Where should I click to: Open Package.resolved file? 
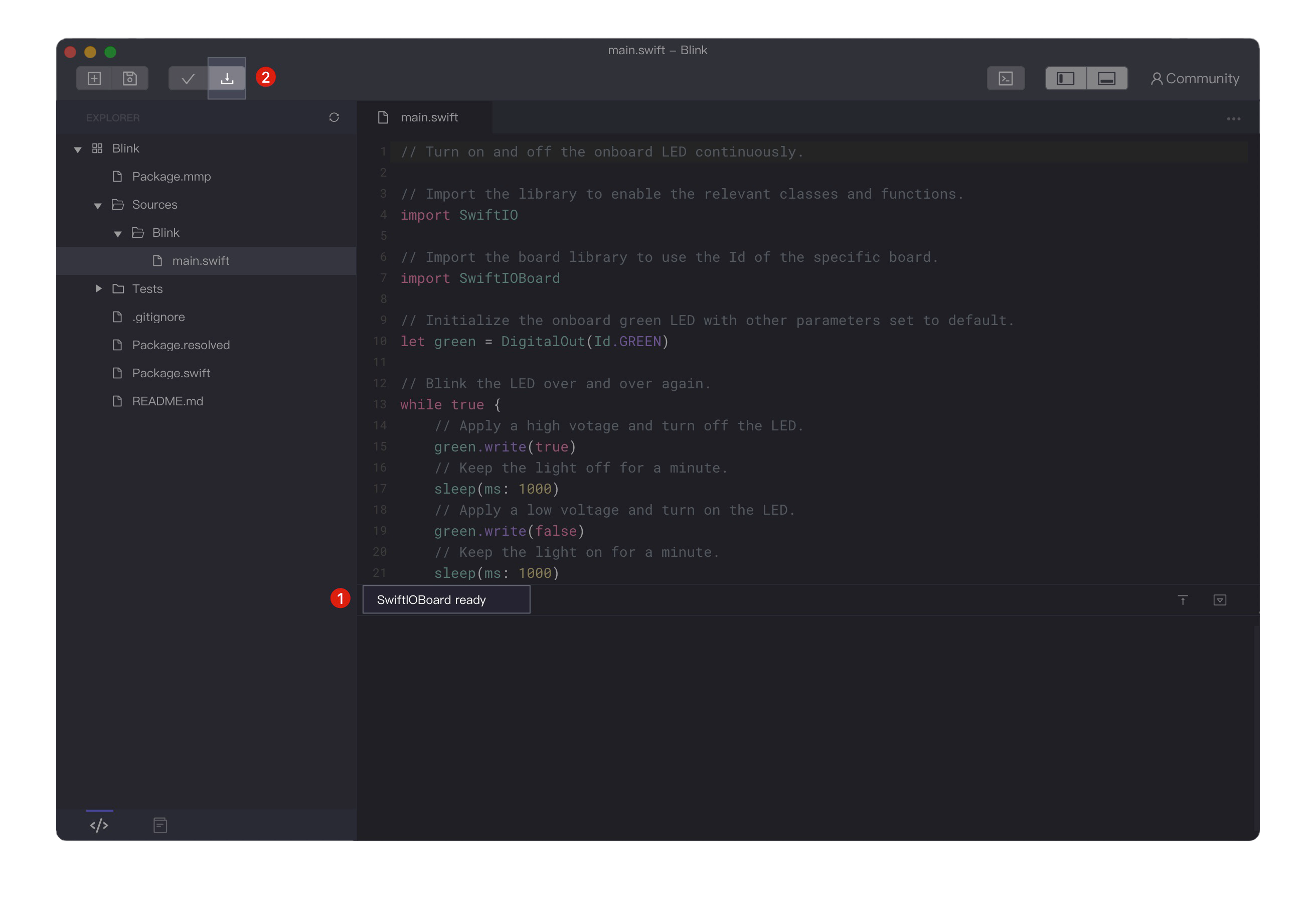[x=181, y=345]
